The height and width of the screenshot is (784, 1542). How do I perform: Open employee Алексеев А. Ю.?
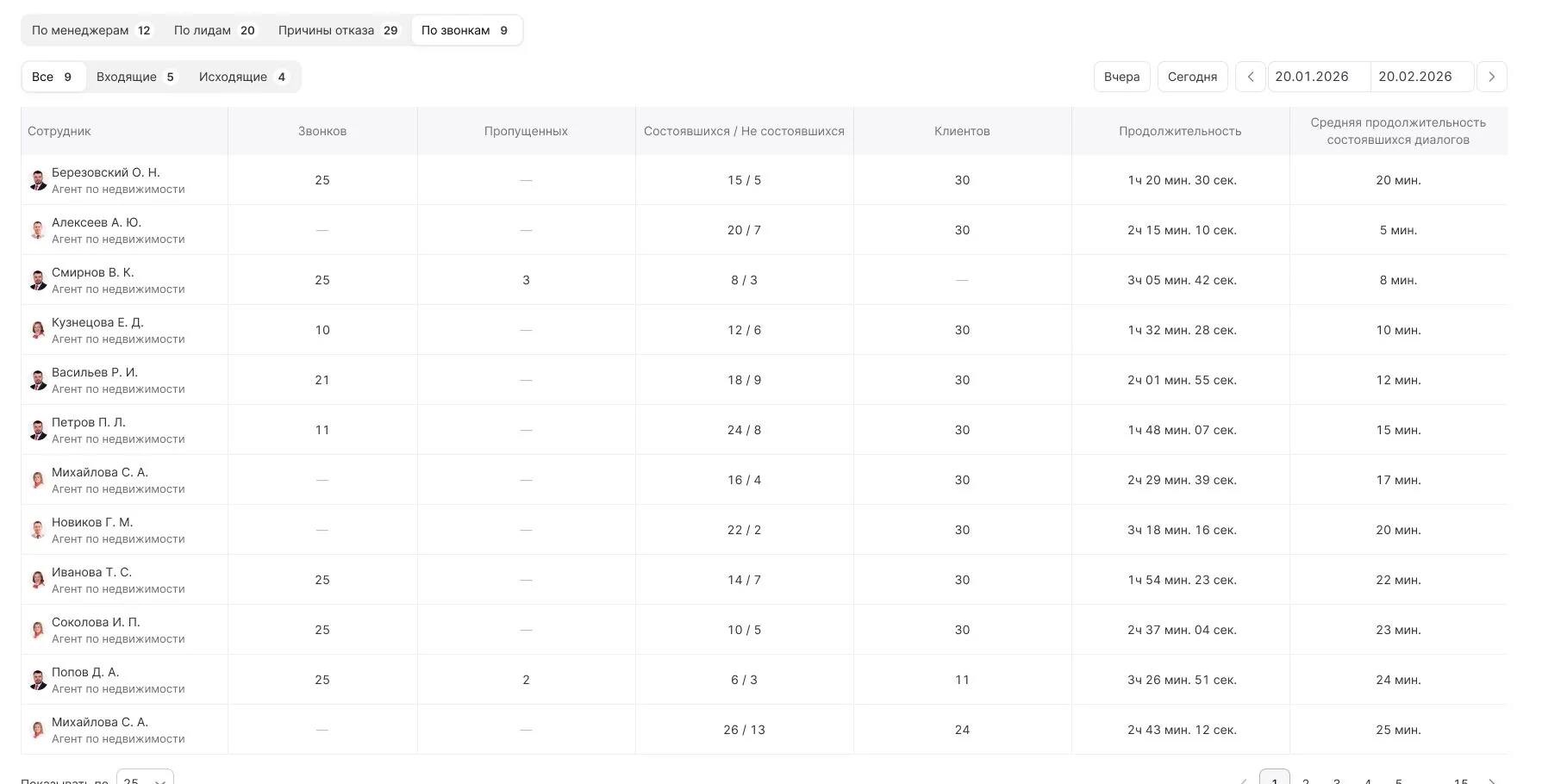point(97,222)
